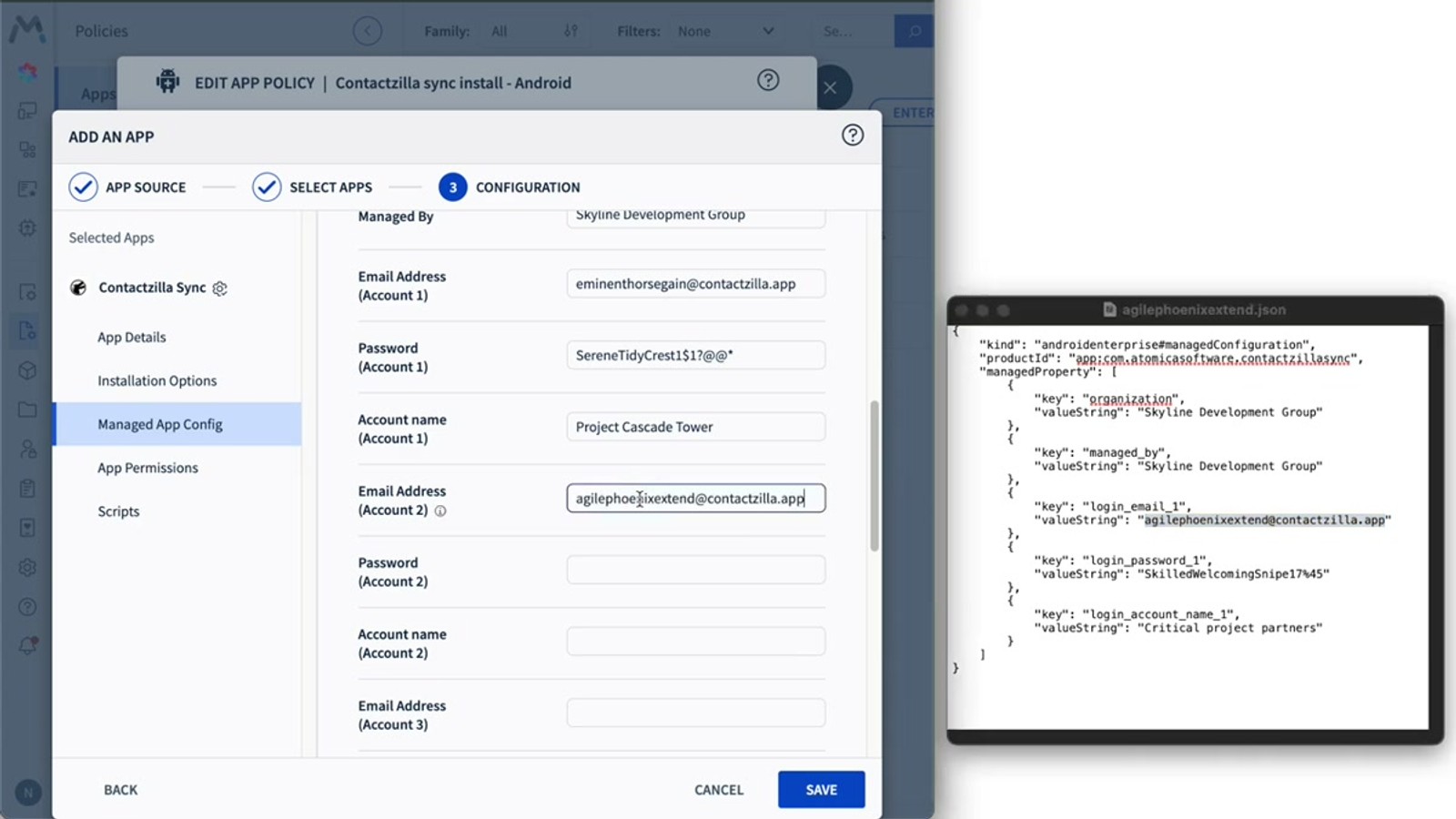The image size is (1456, 819).
Task: Click the red close dot of the JSON window
Action: pos(962,310)
